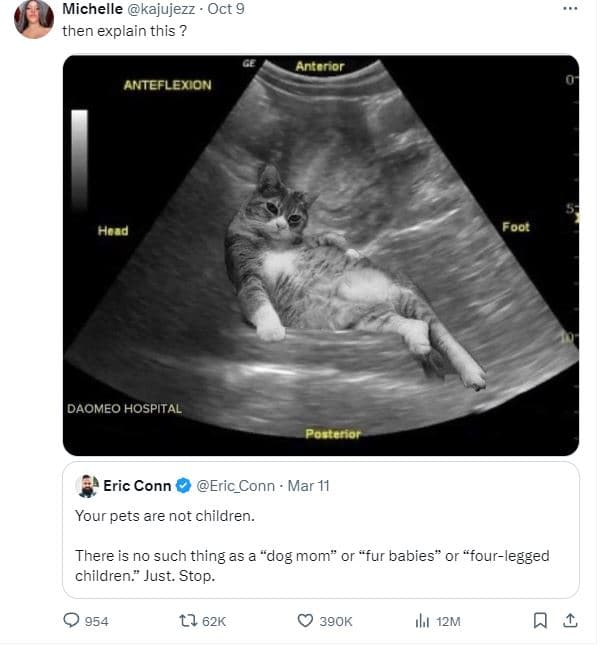Click the Mar 11 date on quoted tweet

point(308,487)
